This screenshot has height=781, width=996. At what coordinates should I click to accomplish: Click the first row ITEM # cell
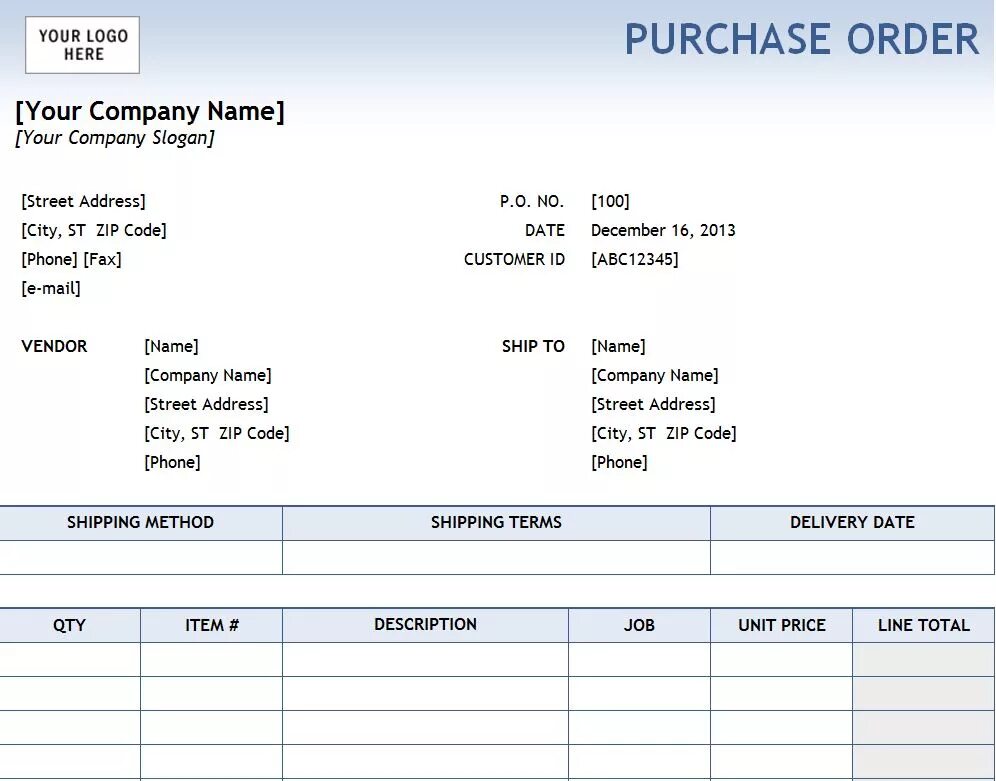pyautogui.click(x=212, y=660)
